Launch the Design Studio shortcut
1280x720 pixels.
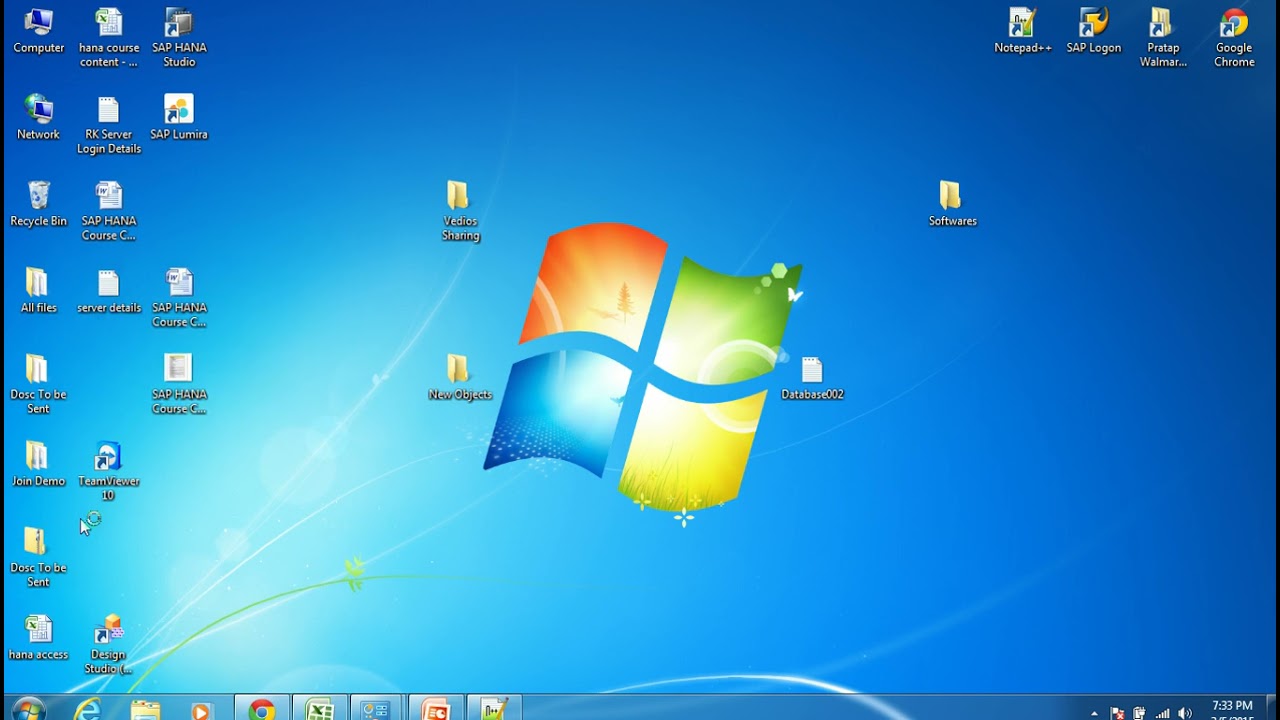pos(109,645)
